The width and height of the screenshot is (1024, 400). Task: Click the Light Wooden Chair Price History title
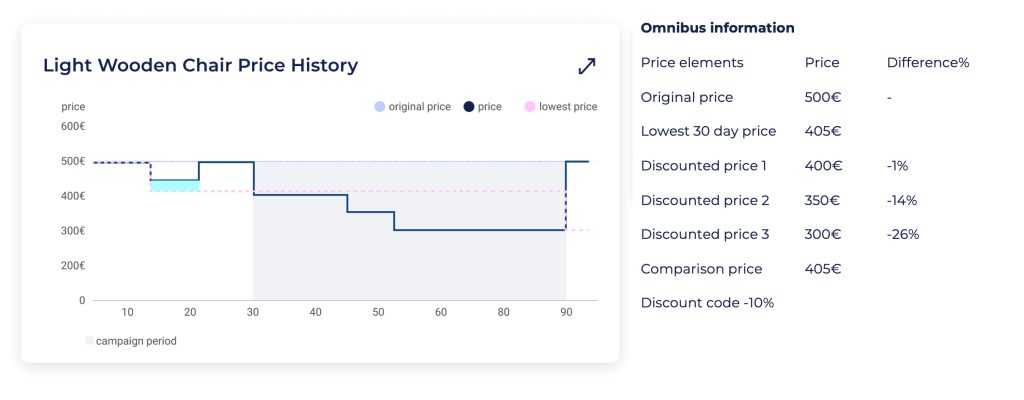coord(200,66)
